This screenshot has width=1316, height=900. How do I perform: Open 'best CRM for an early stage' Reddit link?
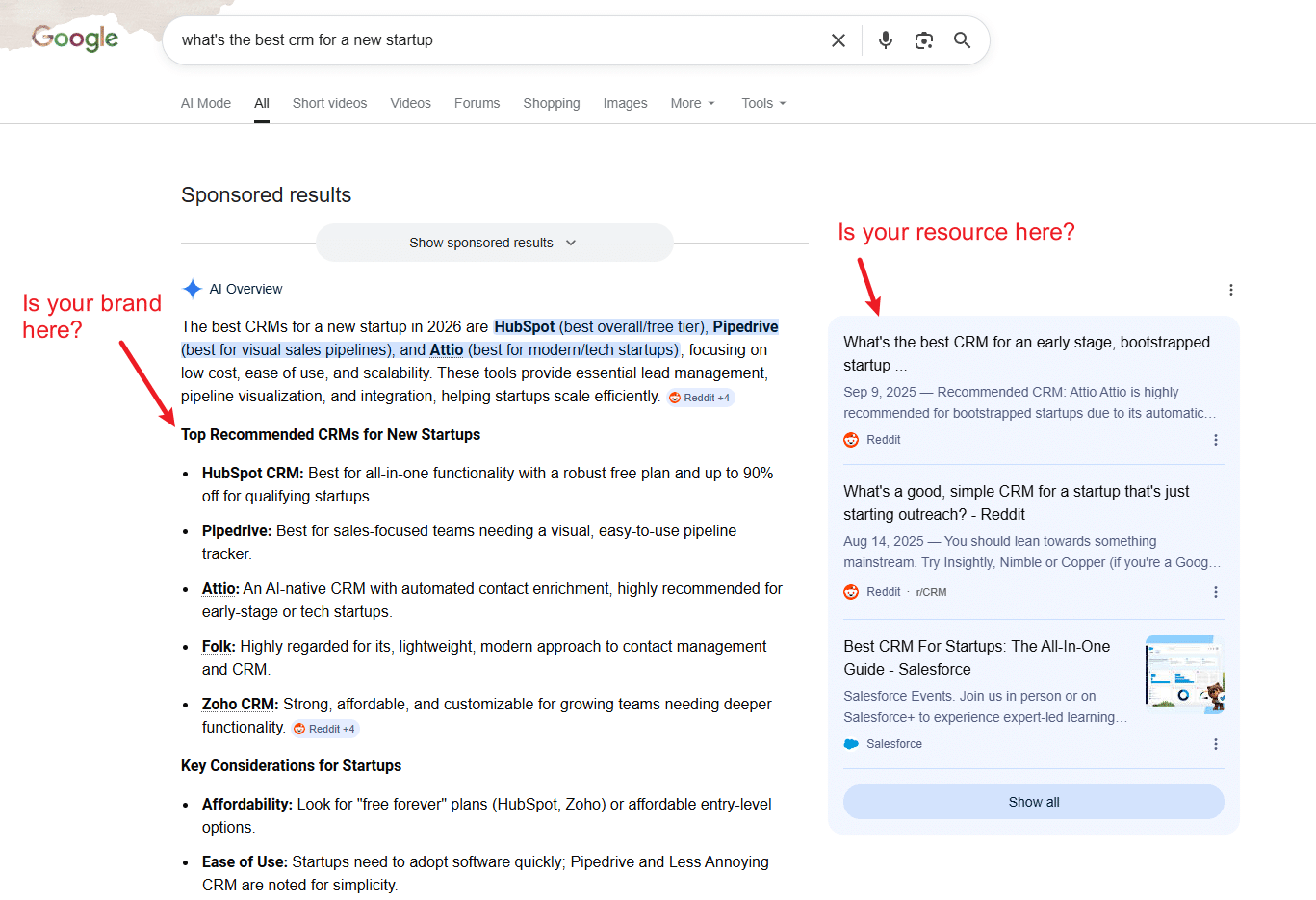(1026, 353)
